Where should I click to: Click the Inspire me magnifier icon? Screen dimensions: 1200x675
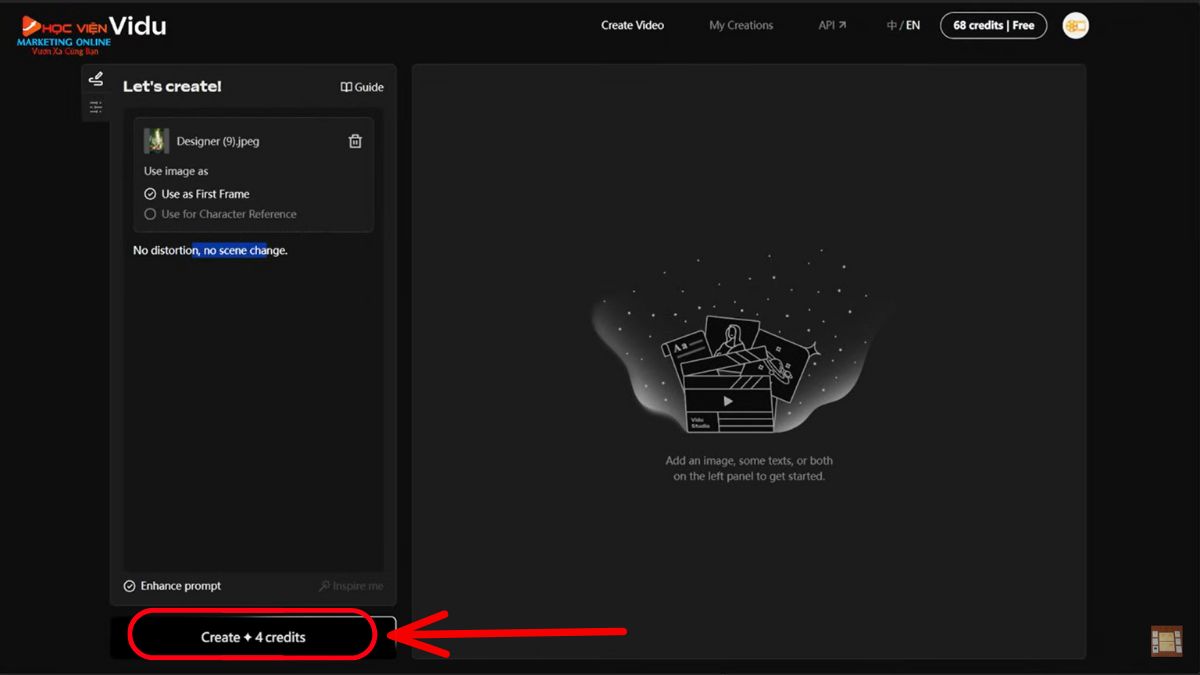[326, 586]
